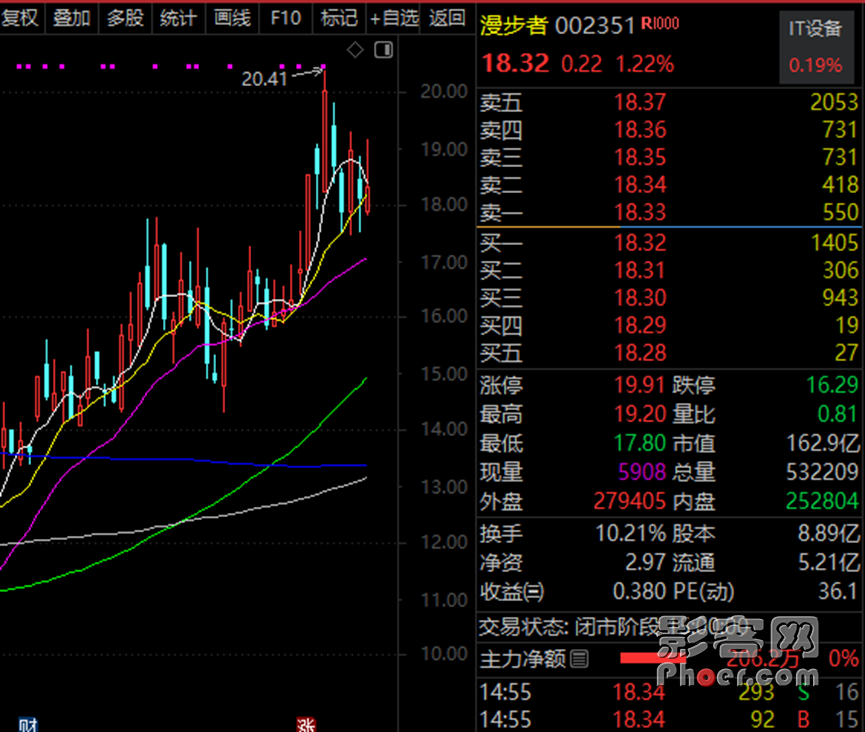
Task: Activate the 画线 drawing tool
Action: point(232,18)
